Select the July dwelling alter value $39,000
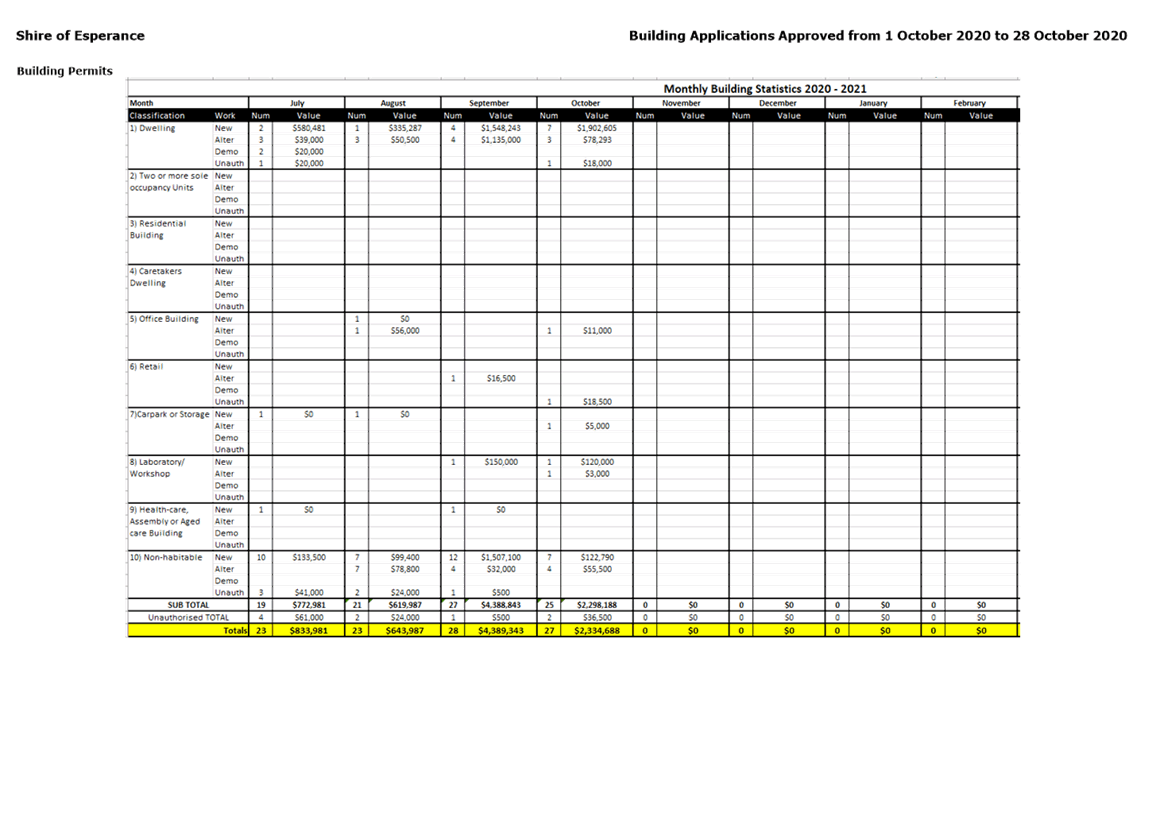This screenshot has width=1160, height=821. click(308, 140)
